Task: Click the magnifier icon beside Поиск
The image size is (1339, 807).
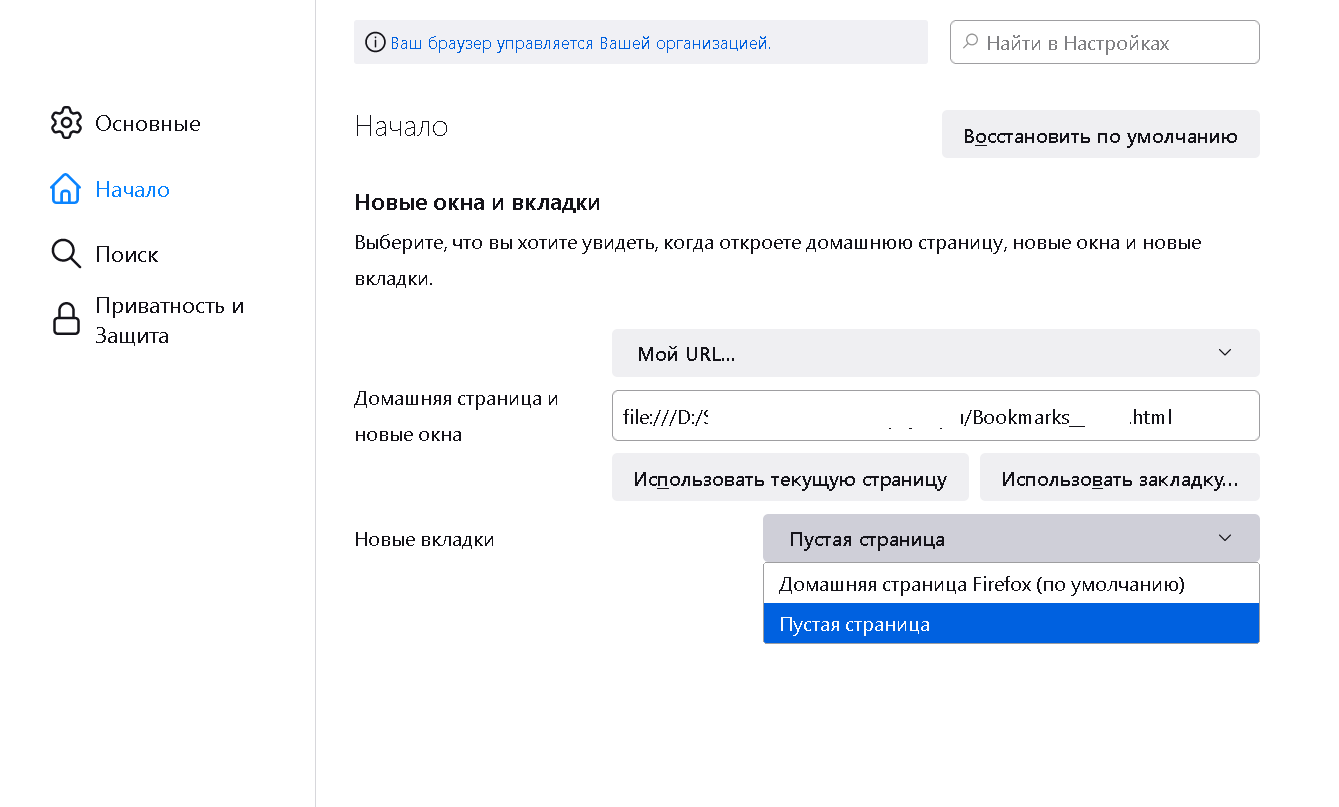Action: [x=66, y=254]
